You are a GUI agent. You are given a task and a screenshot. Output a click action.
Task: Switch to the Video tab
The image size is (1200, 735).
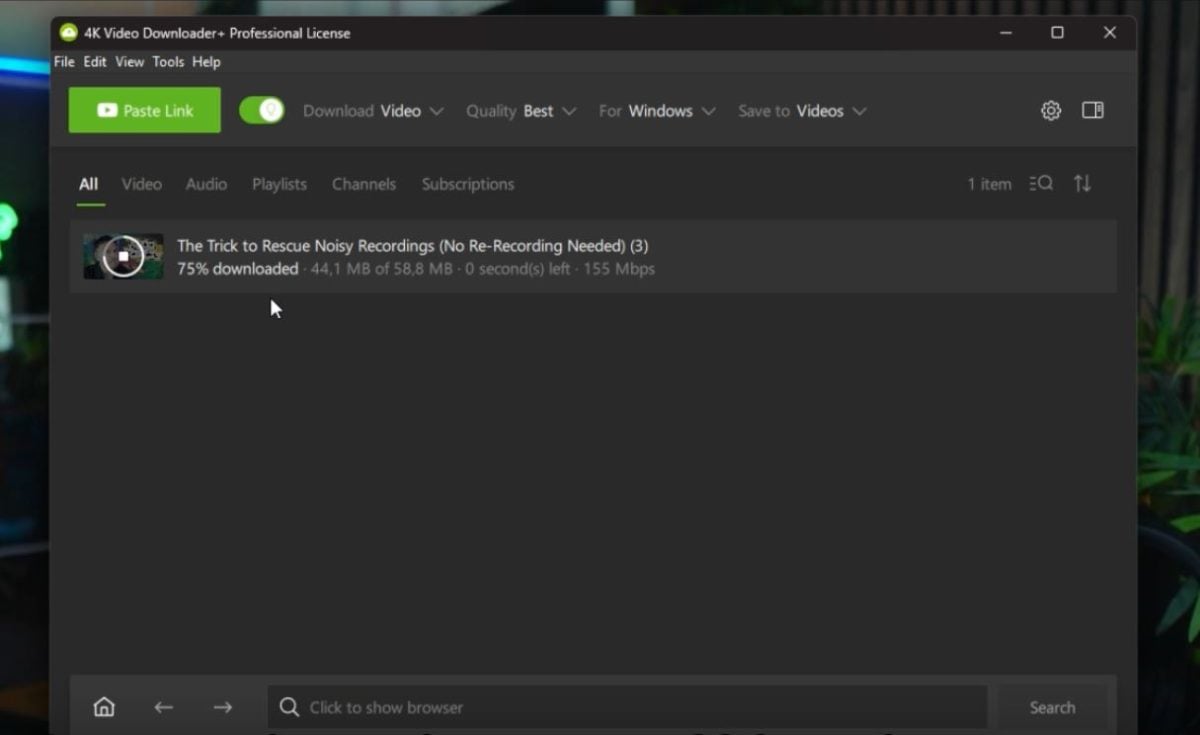(x=142, y=184)
